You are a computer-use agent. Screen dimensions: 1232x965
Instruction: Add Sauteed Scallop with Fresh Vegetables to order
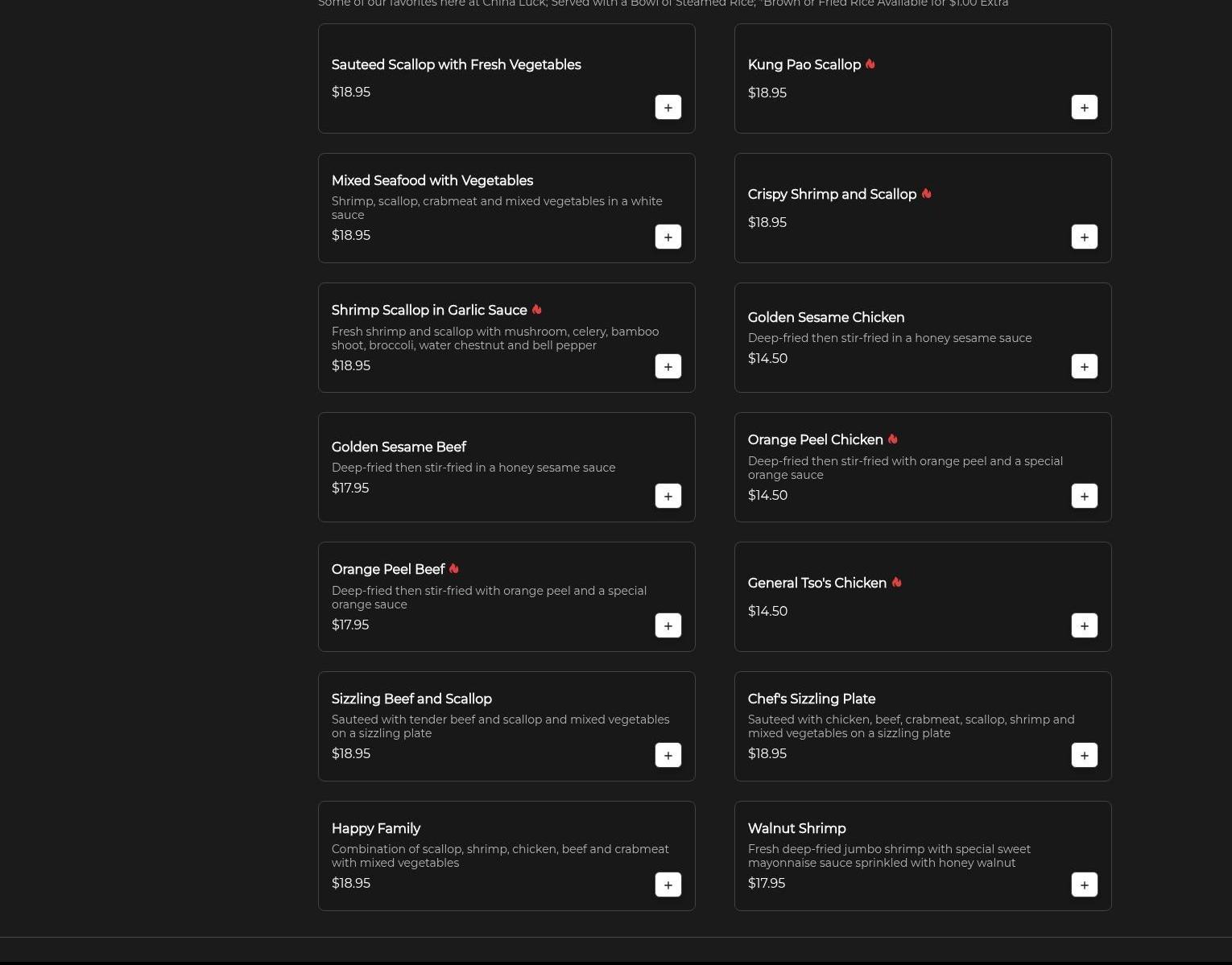[x=668, y=108]
